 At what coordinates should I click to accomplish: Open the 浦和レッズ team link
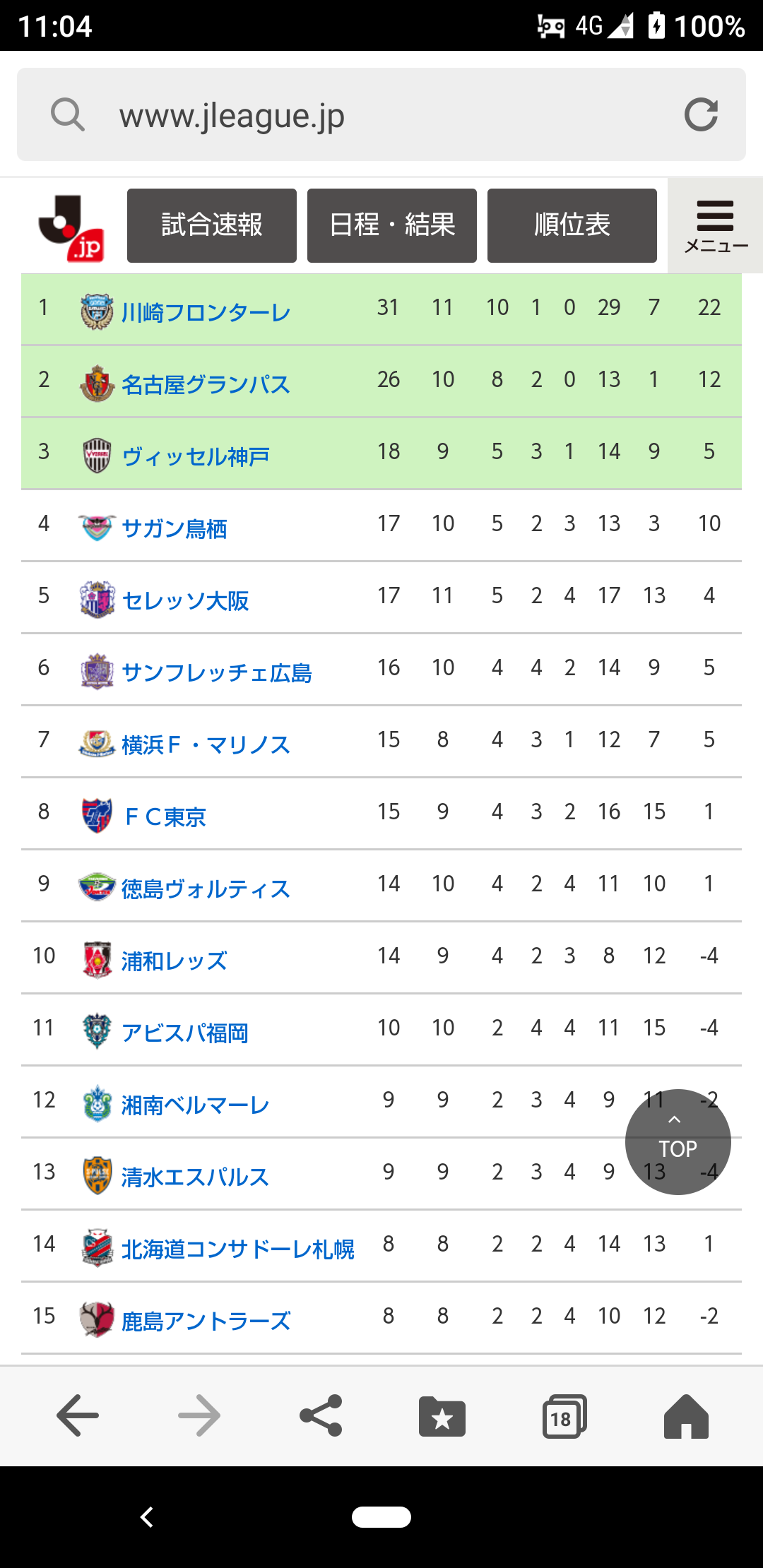pos(175,961)
